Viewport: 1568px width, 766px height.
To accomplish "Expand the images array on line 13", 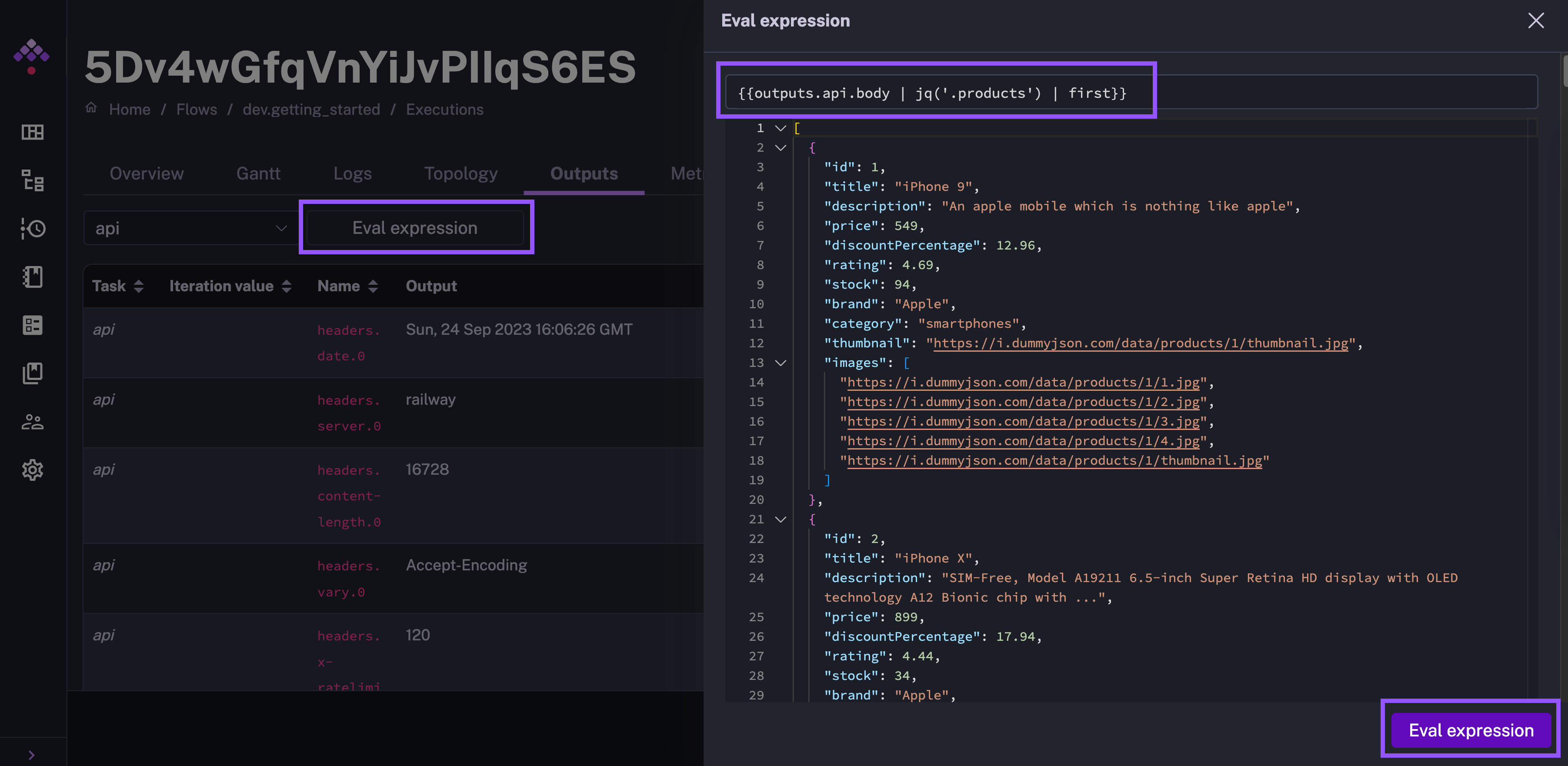I will tap(779, 362).
